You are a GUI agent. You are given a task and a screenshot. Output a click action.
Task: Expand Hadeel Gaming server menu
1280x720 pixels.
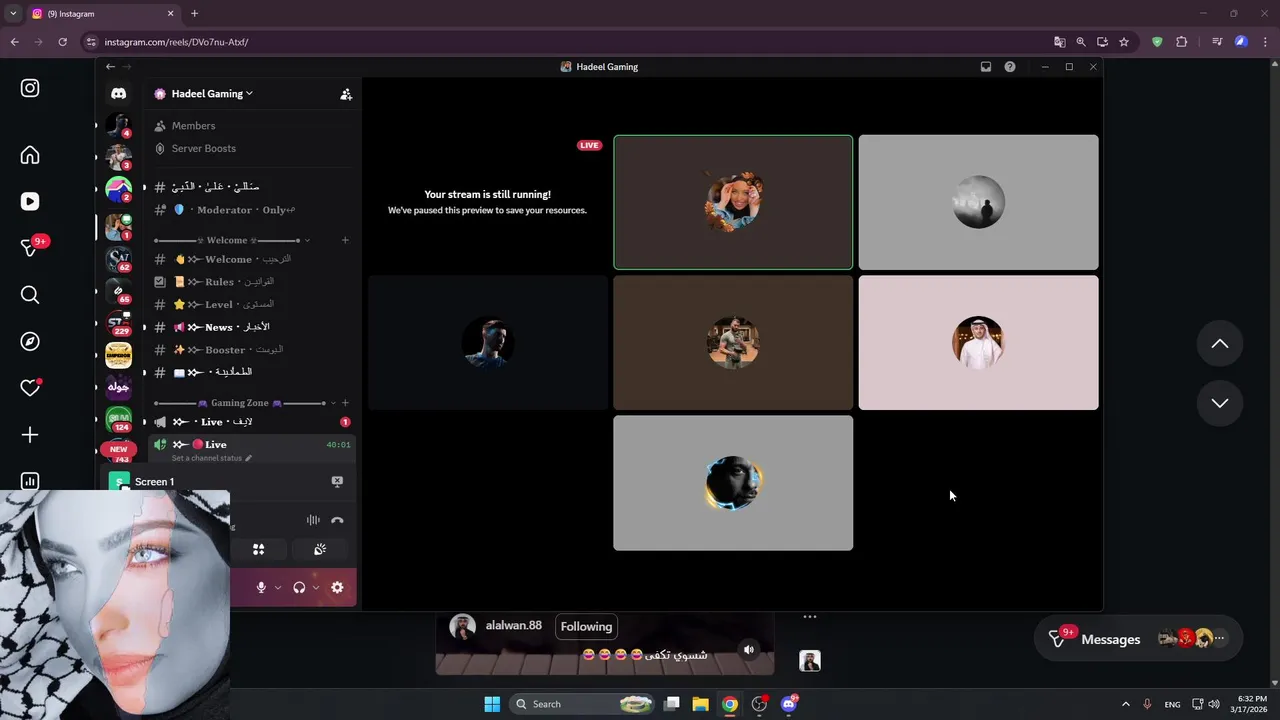pyautogui.click(x=210, y=94)
